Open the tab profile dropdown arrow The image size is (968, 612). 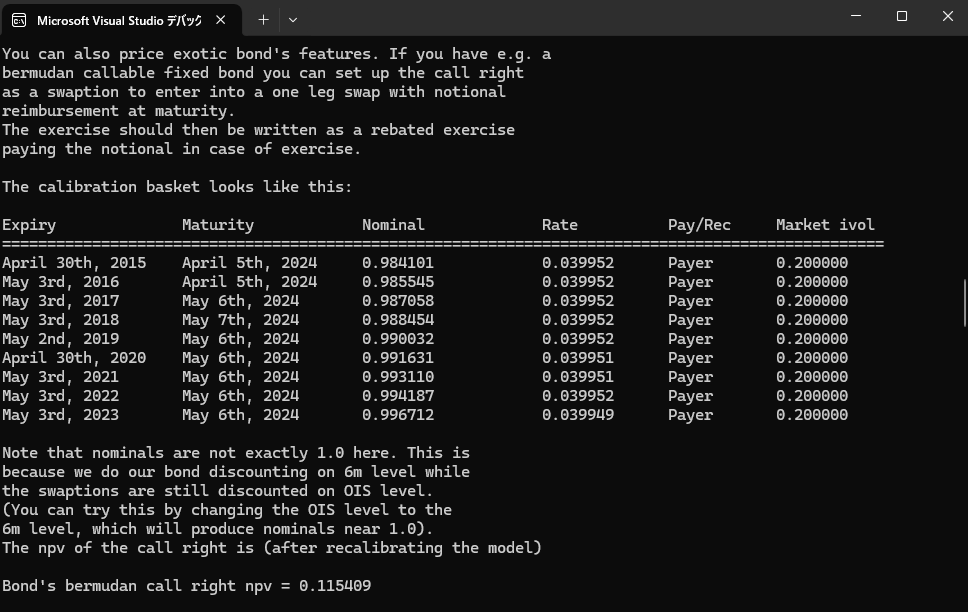pyautogui.click(x=293, y=20)
